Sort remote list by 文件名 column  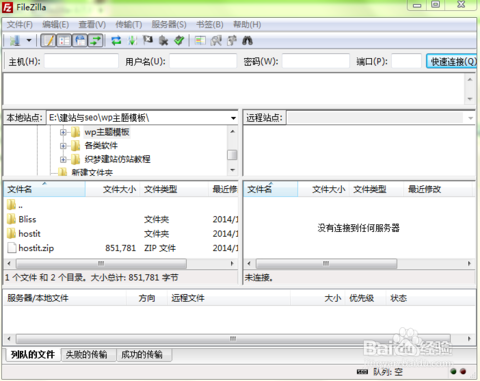point(271,189)
